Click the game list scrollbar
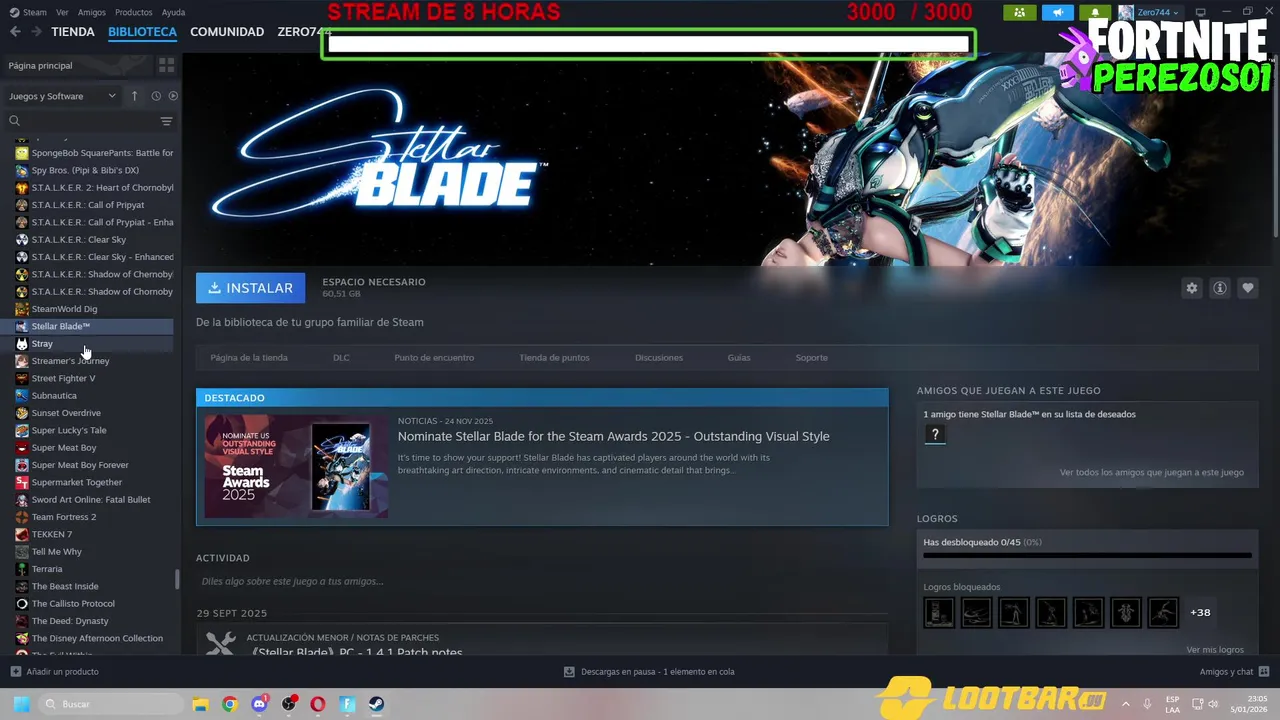Viewport: 1280px width, 720px height. [x=177, y=578]
